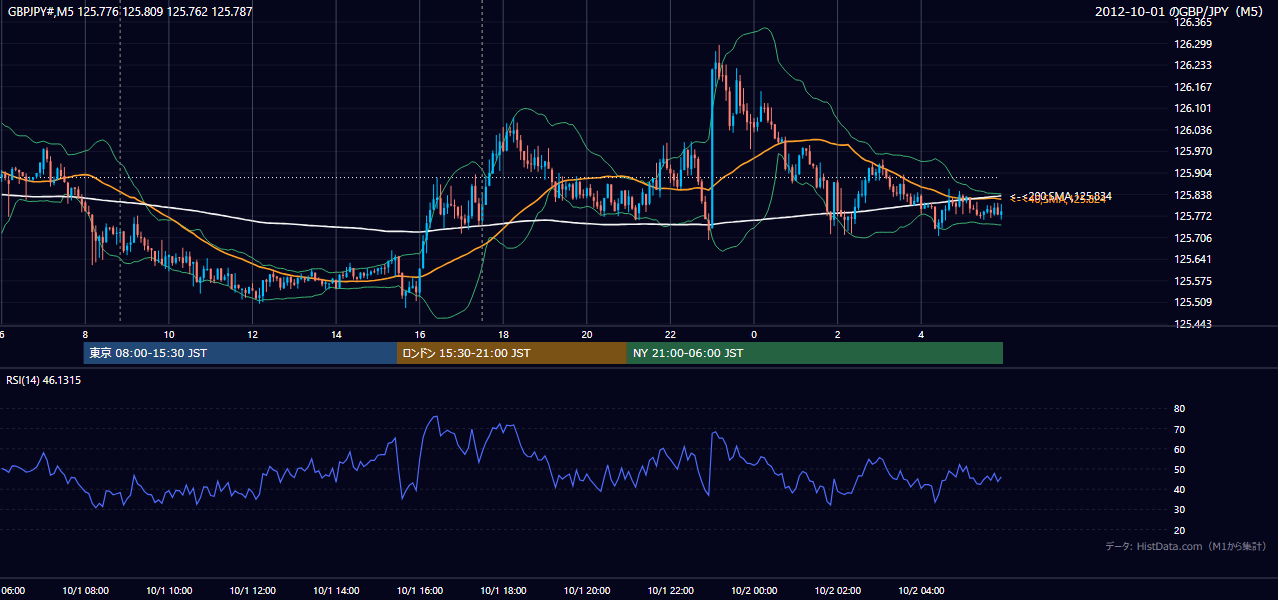Click price axis label 125.575
Screen dimensions: 1278x600
tap(1192, 282)
